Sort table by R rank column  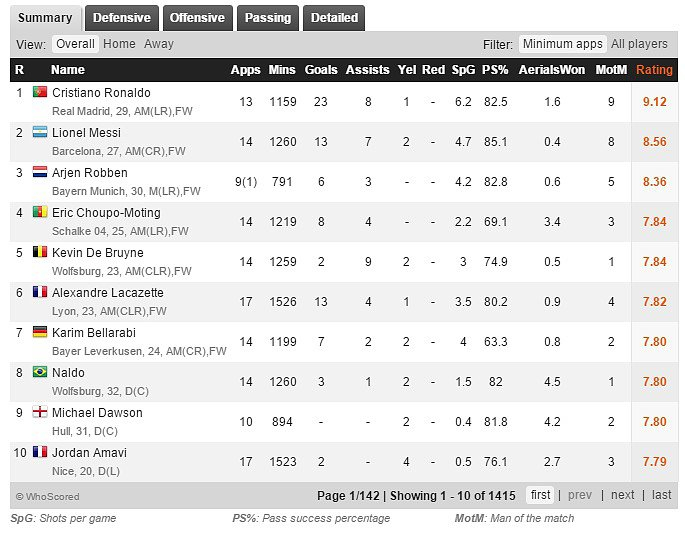coord(19,70)
